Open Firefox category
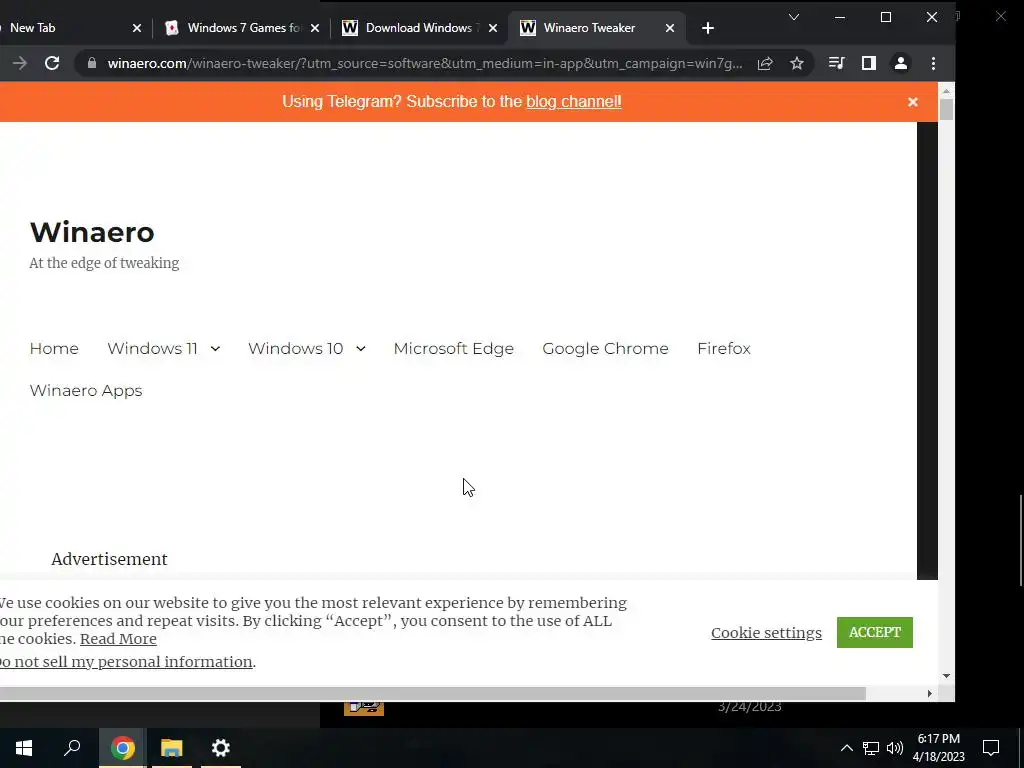 [724, 348]
